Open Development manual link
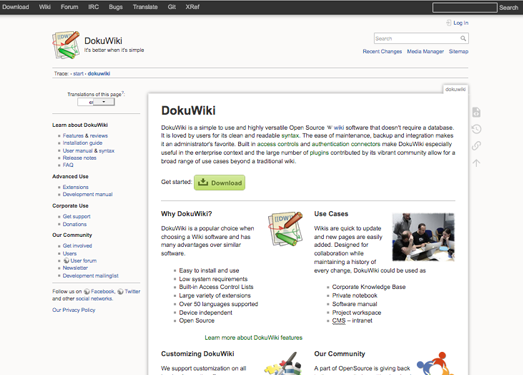523x375 pixels. 88,194
